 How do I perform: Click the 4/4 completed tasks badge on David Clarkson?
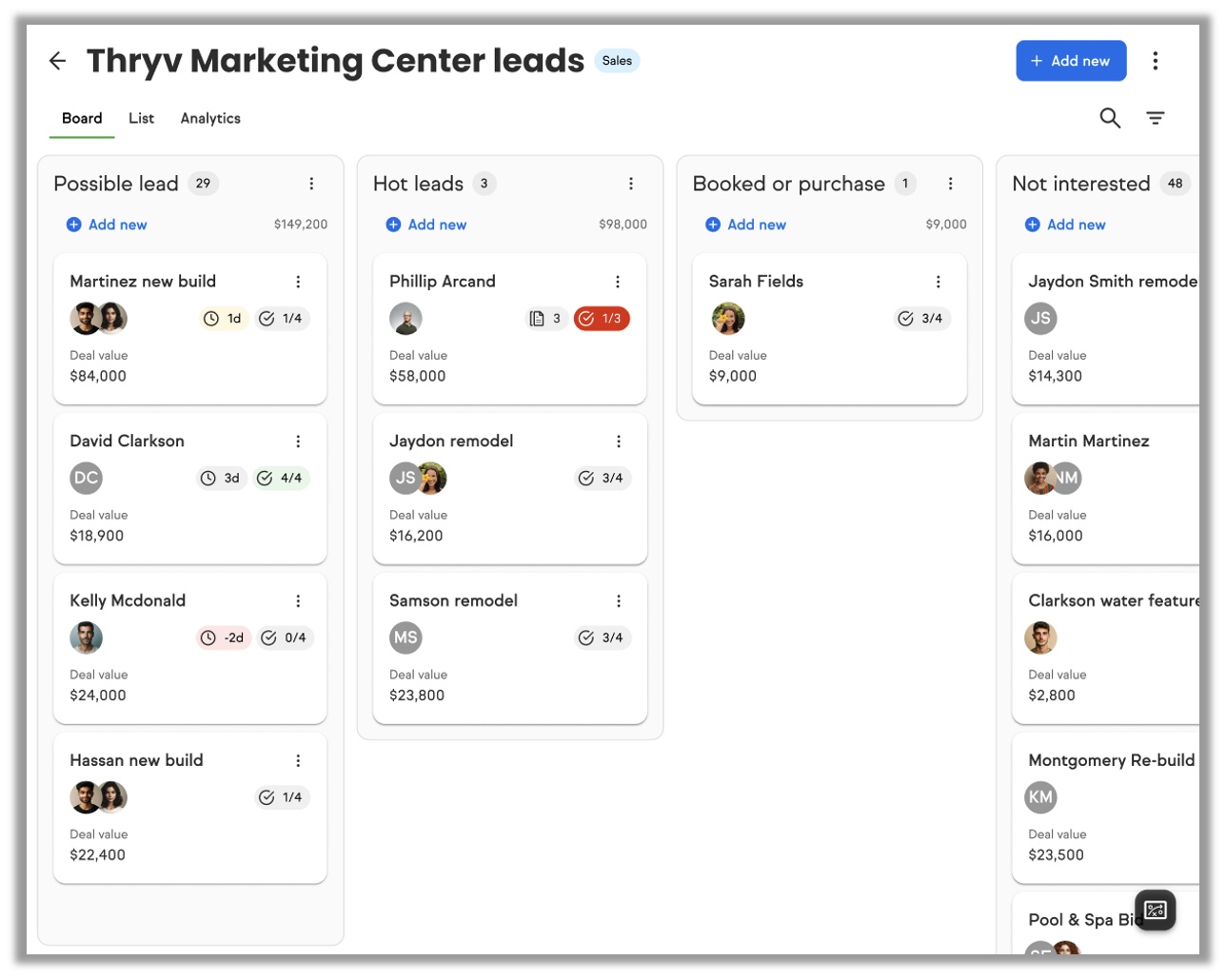click(x=281, y=479)
